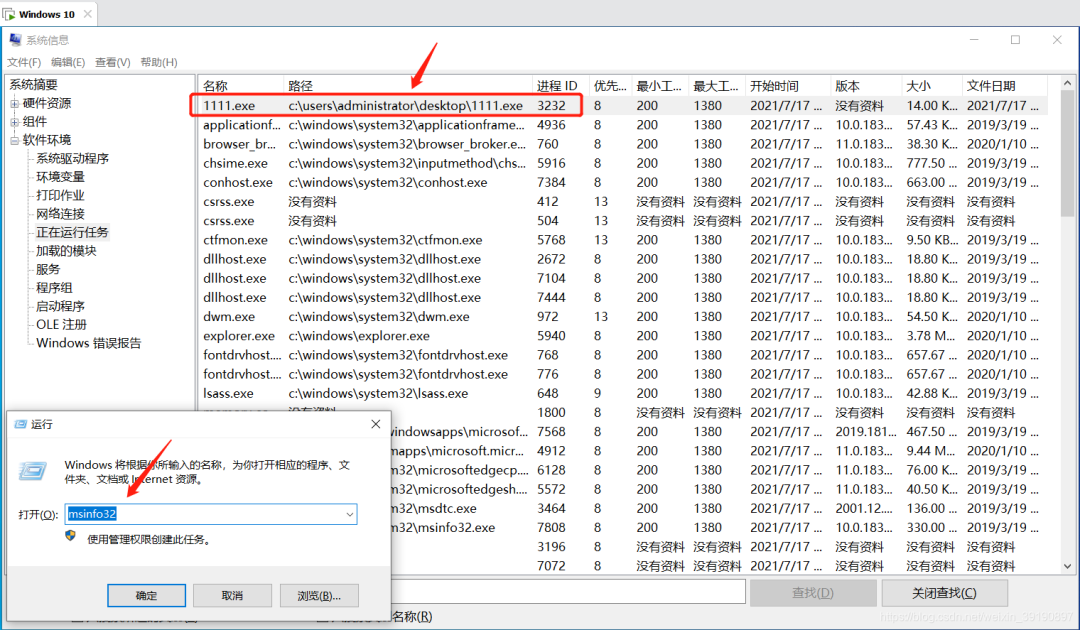Open the 编辑(E) menu
This screenshot has height=630, width=1080.
coord(68,62)
